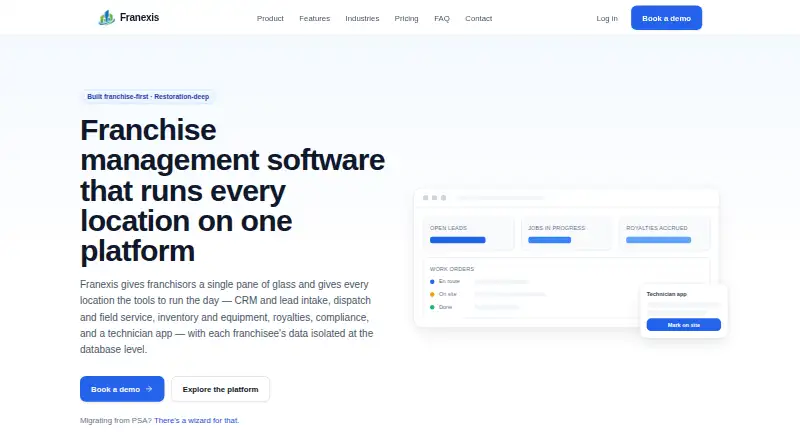Image resolution: width=800 pixels, height=440 pixels.
Task: Click the "Built franchise-first · Restoration-deep" badge
Action: [148, 96]
